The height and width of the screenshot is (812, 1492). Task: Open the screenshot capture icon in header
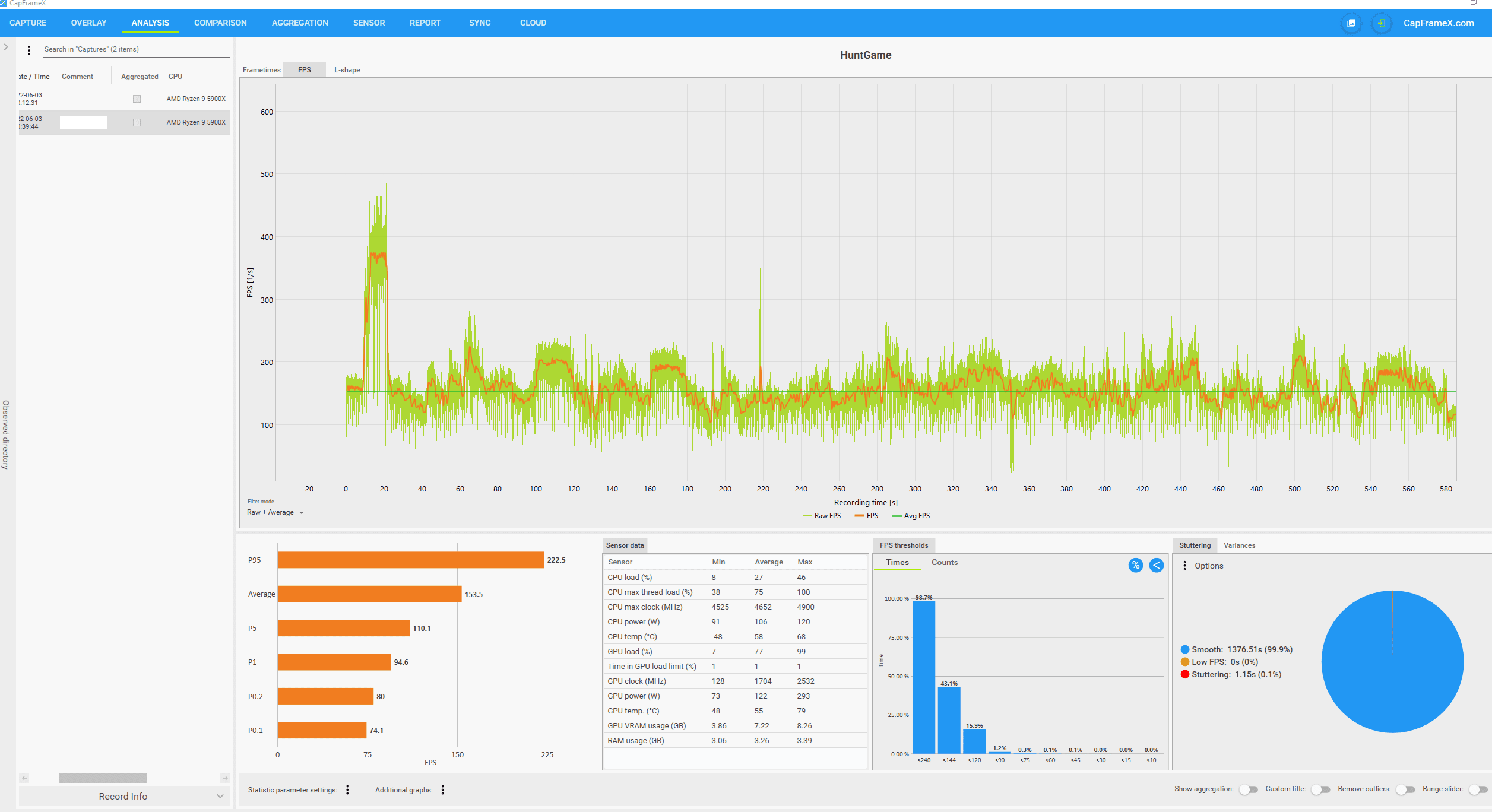(1351, 23)
